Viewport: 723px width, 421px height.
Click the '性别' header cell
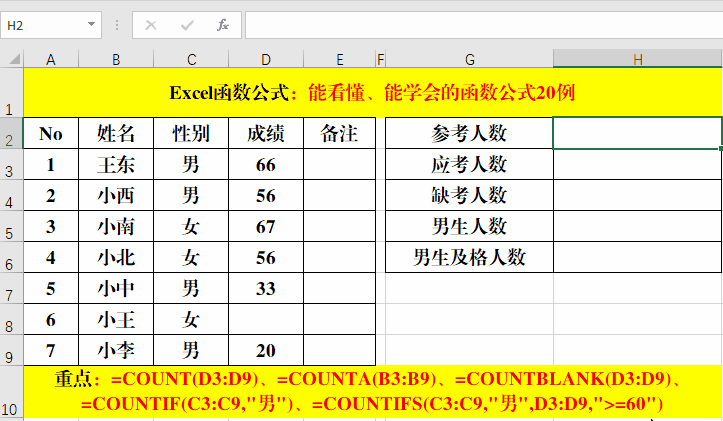[x=191, y=133]
